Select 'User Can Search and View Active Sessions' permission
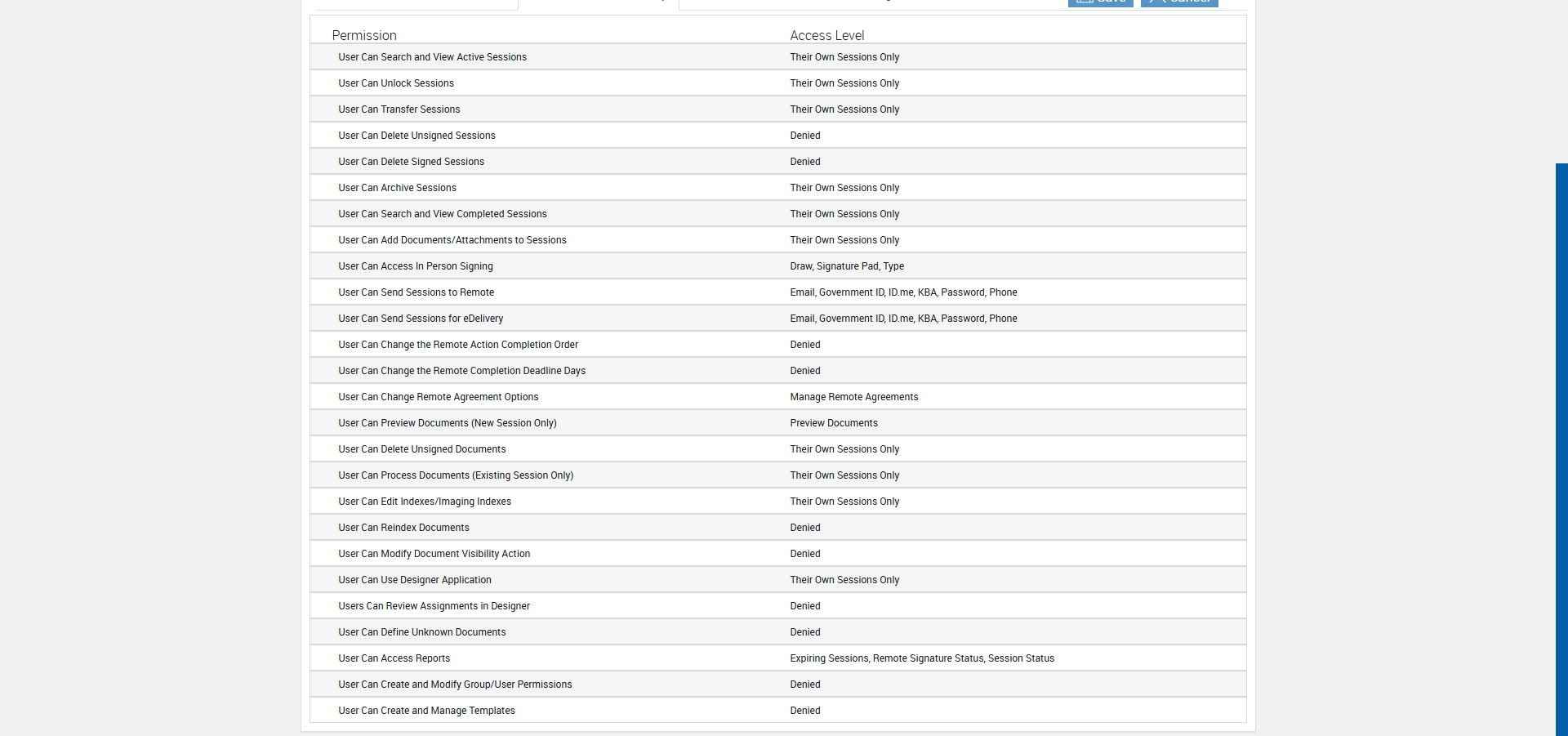Viewport: 1568px width, 736px height. (x=432, y=57)
